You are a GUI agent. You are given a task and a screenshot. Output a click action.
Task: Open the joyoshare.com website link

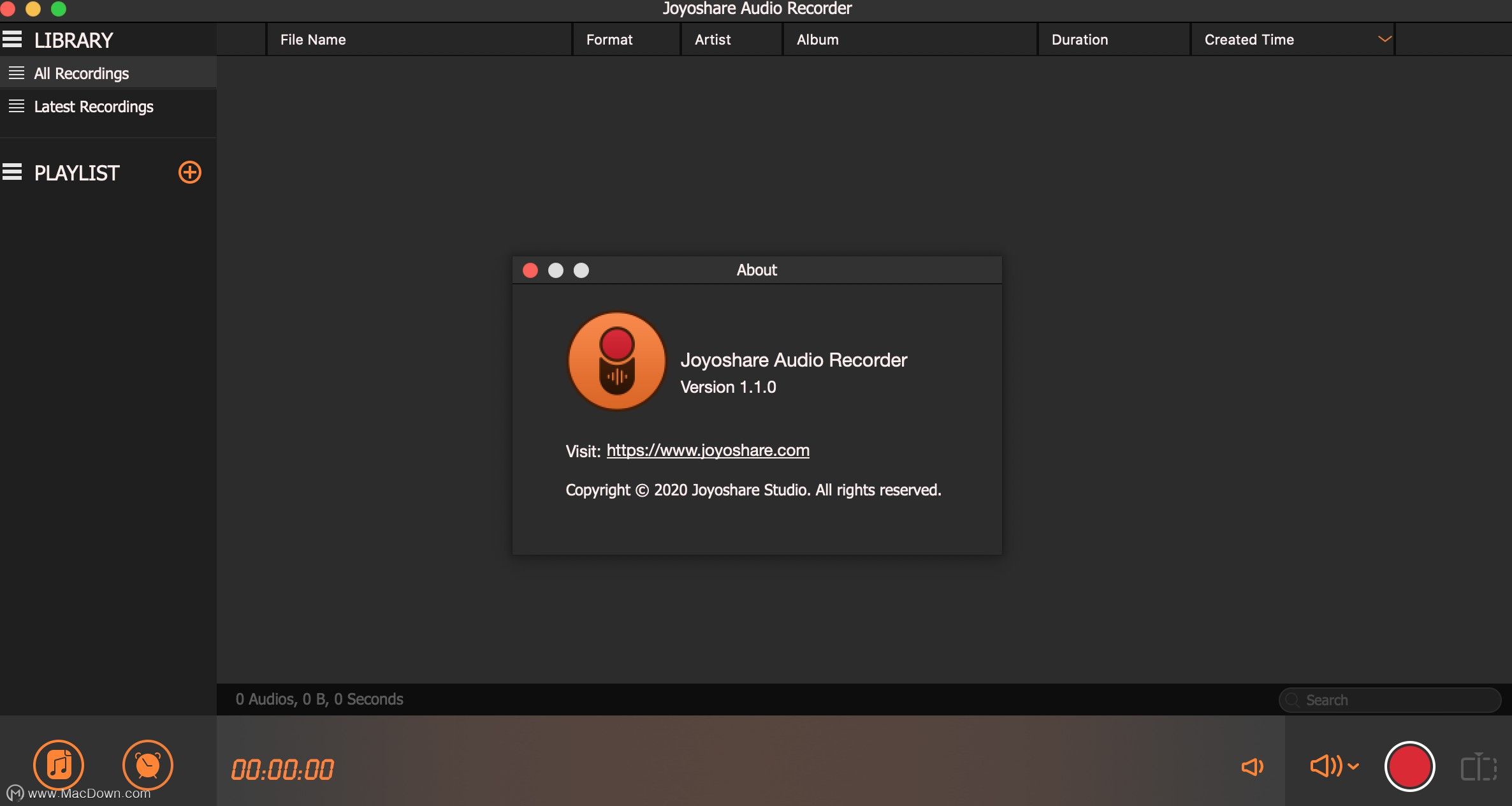[x=708, y=450]
